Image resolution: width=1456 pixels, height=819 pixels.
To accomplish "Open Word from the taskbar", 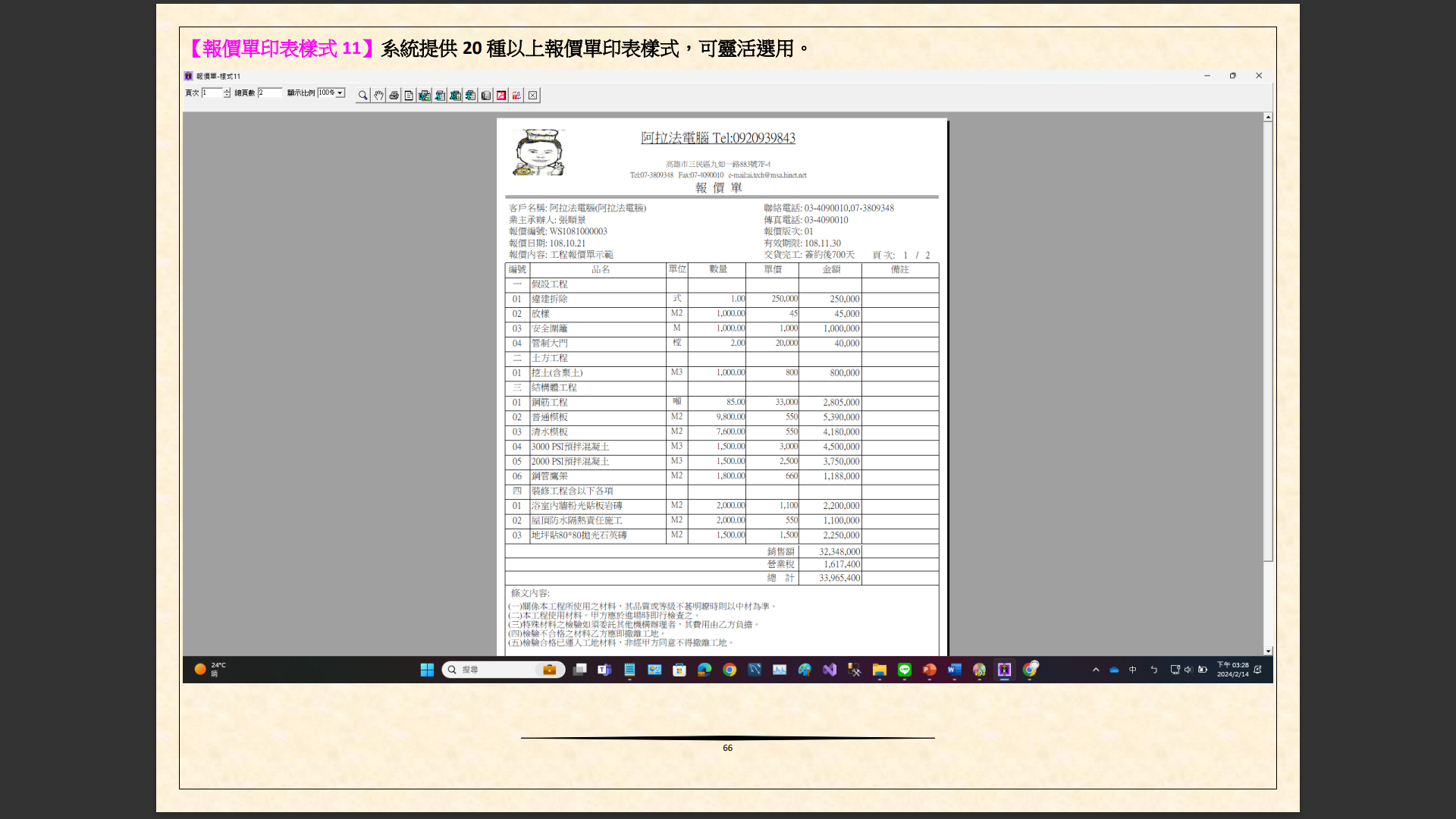I will (955, 670).
